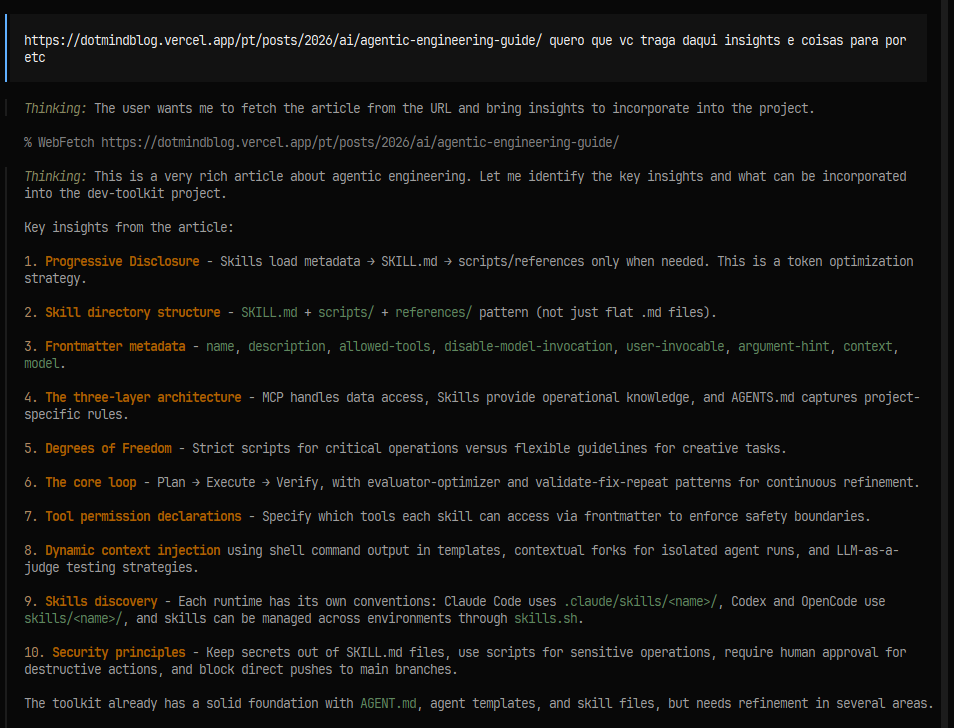Click the 'disable-model-invocation' code token
This screenshot has width=954, height=728.
pos(528,347)
